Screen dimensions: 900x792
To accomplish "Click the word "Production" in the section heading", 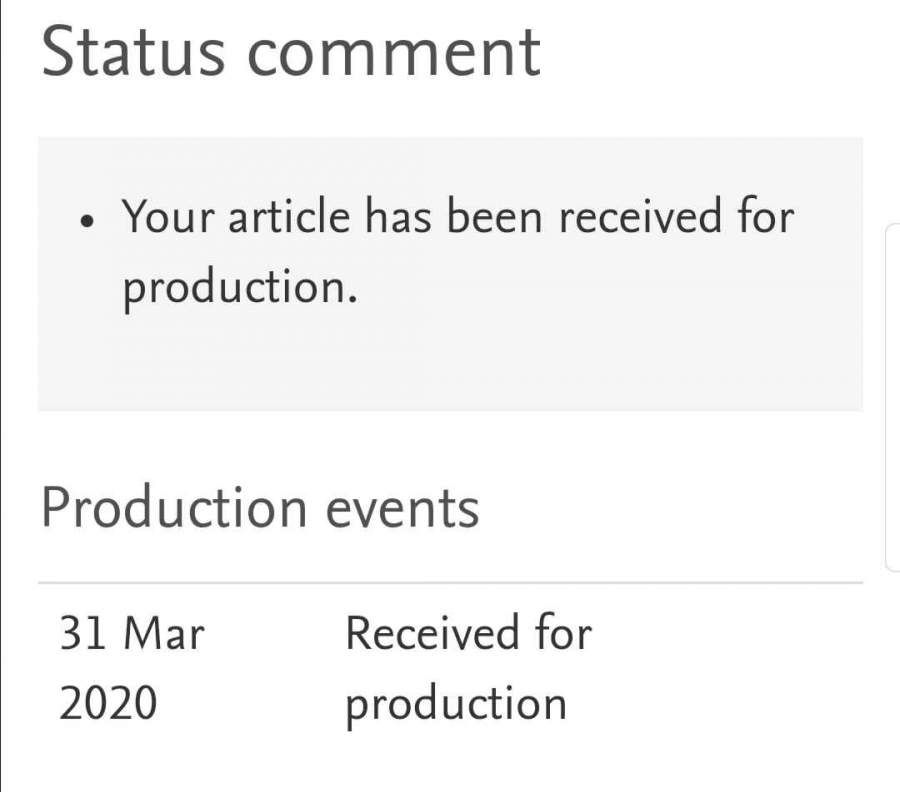I will 173,508.
